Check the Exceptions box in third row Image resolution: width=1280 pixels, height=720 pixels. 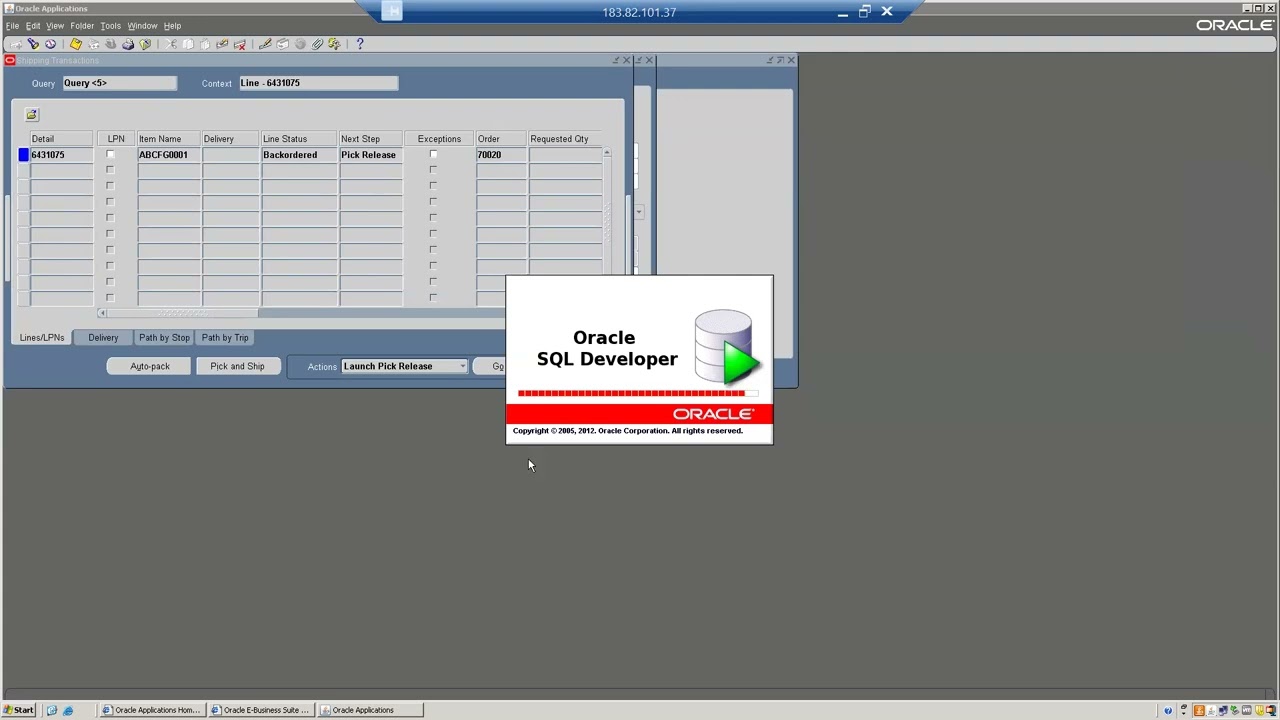pos(433,186)
